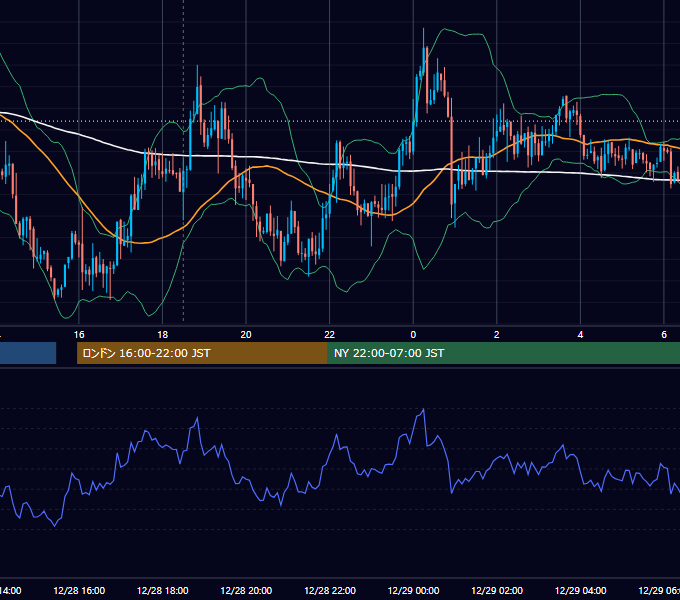This screenshot has width=680, height=600.
Task: Click hour label 6 on the price chart axis
Action: tap(664, 335)
